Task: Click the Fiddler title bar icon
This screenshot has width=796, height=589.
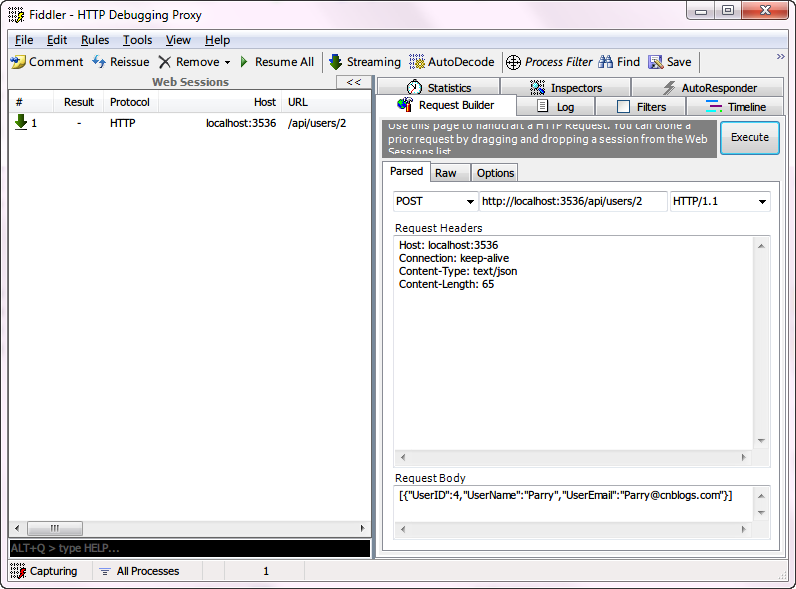Action: pyautogui.click(x=16, y=15)
